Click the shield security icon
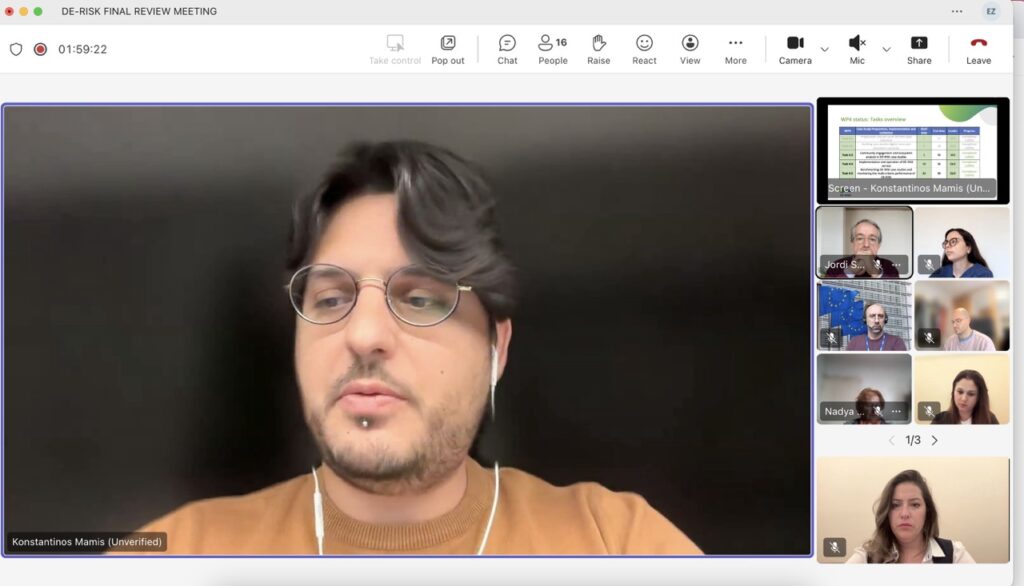Screen dimensions: 1024x586 (16, 49)
